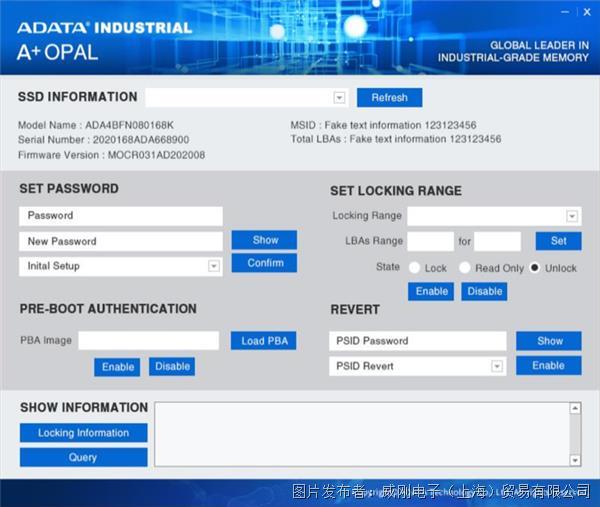Click the Firmware Version MOCR031AD202008 text
Viewport: 600px width, 507px height.
pyautogui.click(x=111, y=155)
